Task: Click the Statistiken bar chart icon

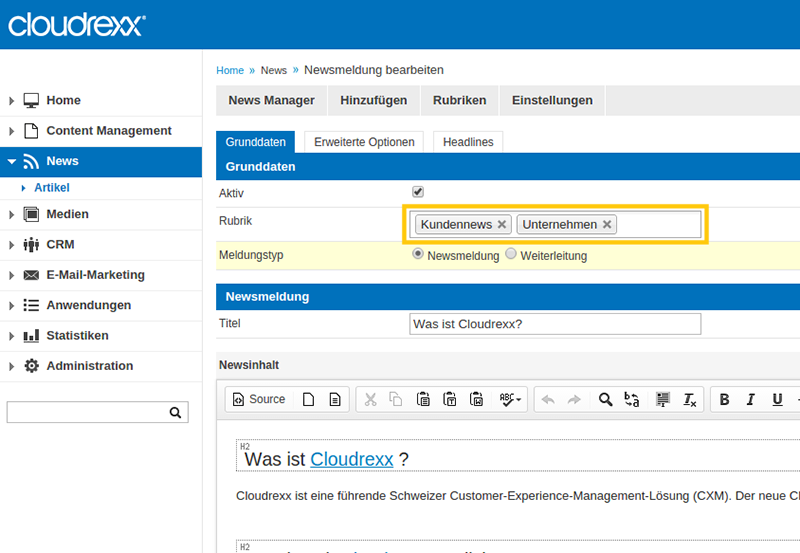Action: pyautogui.click(x=31, y=336)
